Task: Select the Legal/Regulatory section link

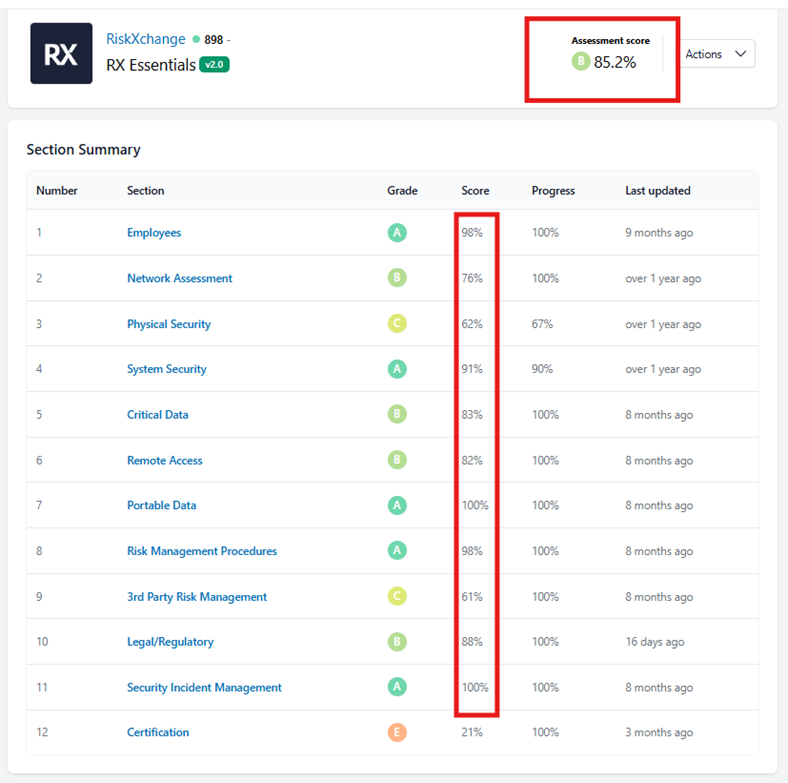Action: [170, 642]
